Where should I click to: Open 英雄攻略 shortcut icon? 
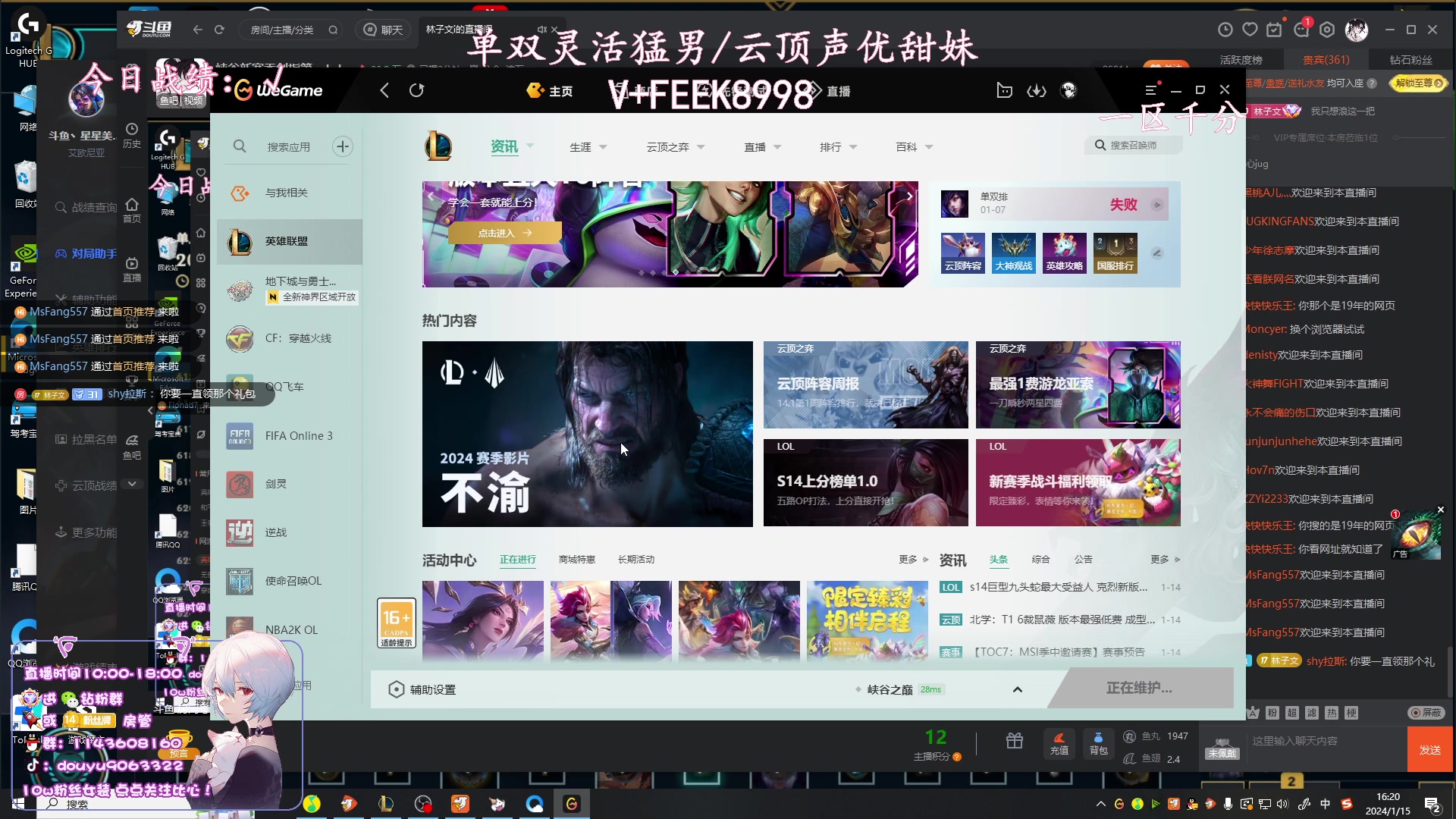point(1064,253)
